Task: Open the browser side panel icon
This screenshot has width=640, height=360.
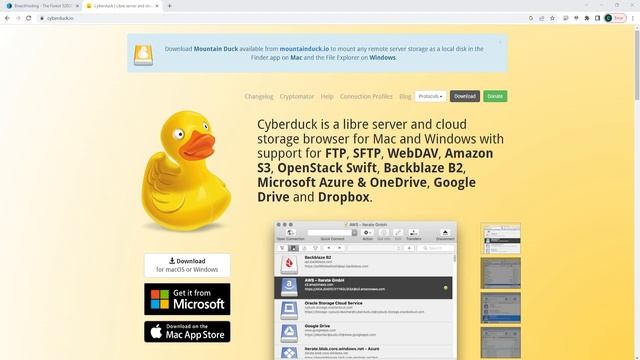Action: [598, 18]
